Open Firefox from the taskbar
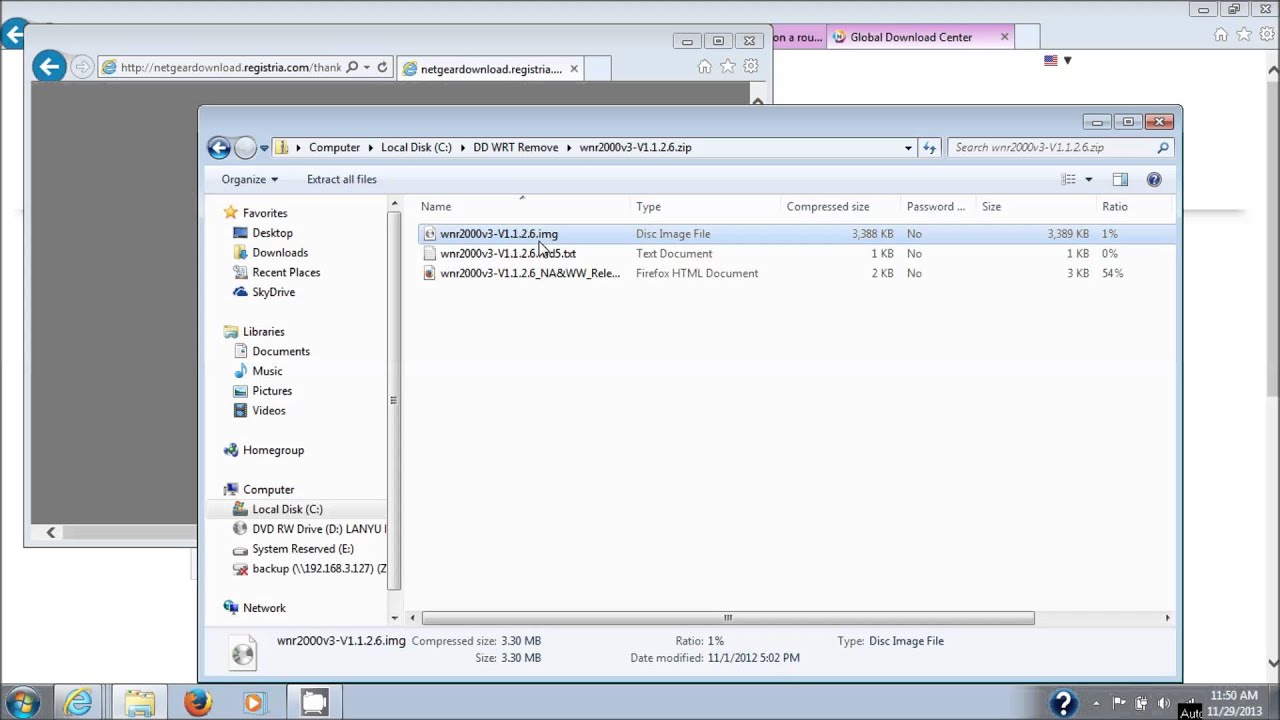1280x720 pixels. tap(197, 702)
